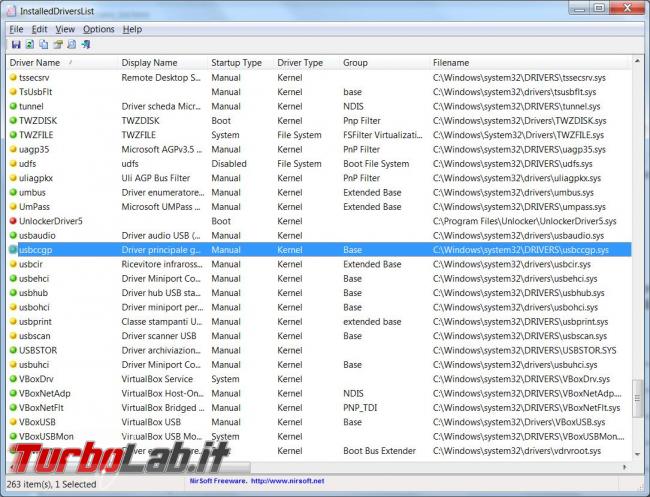Click the yellow status icon of tssecsrv
650x497 pixels.
13,78
